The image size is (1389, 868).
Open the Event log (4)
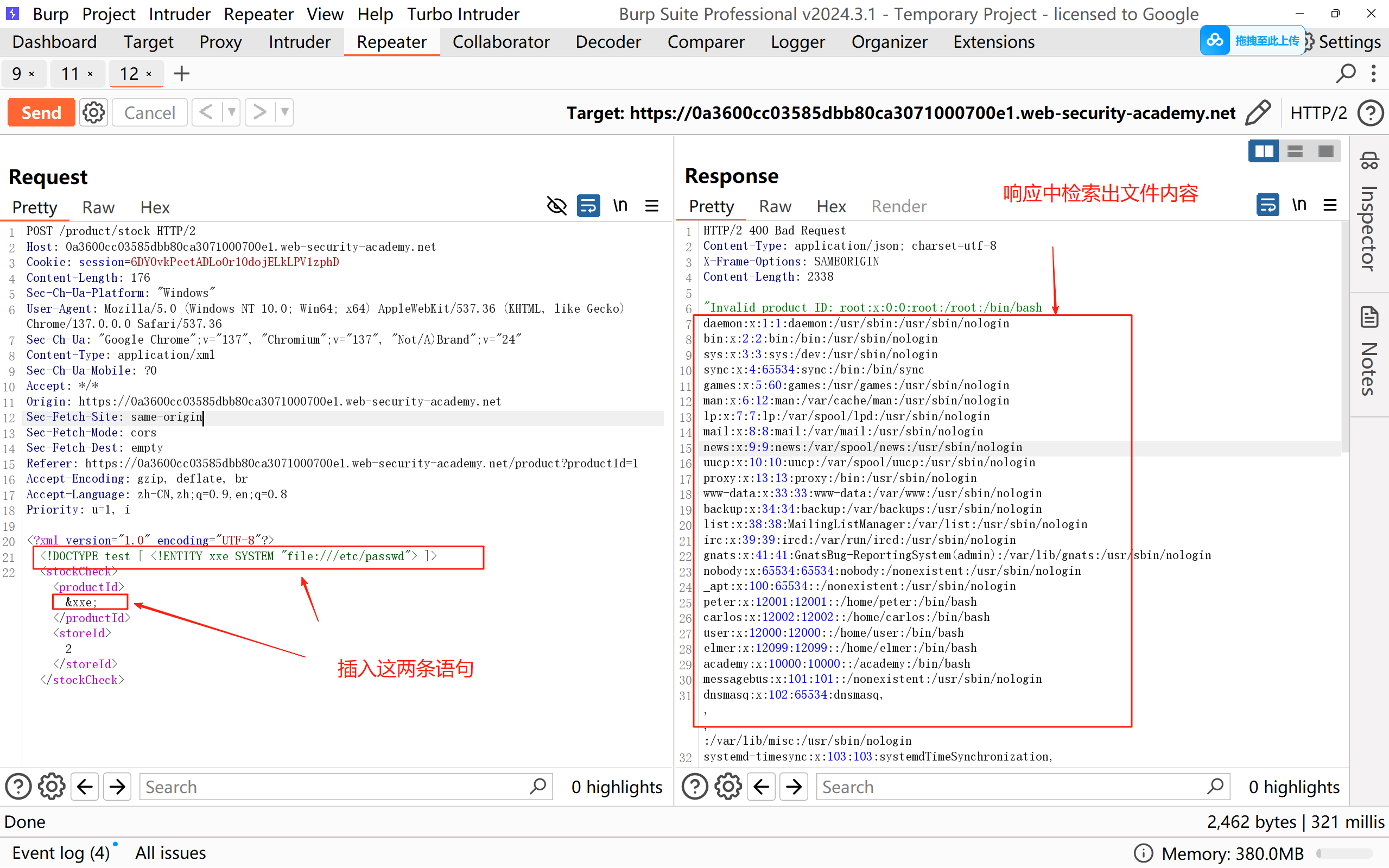click(60, 852)
